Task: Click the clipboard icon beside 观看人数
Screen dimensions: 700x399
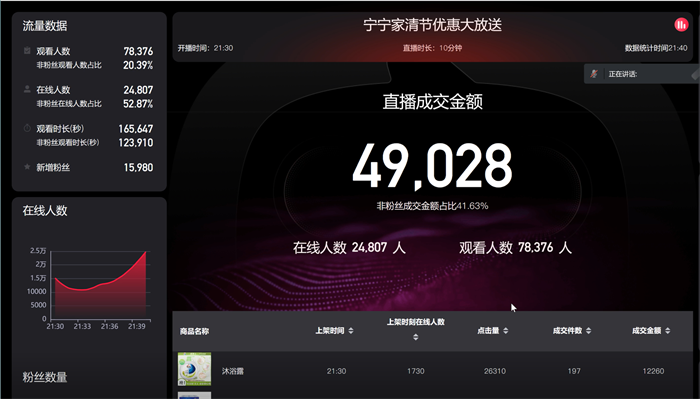Action: tap(27, 50)
